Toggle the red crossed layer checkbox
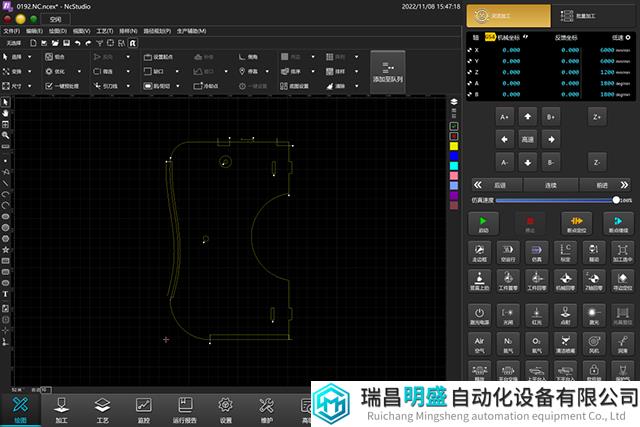Screen dimensions: 640x427 pos(454,136)
